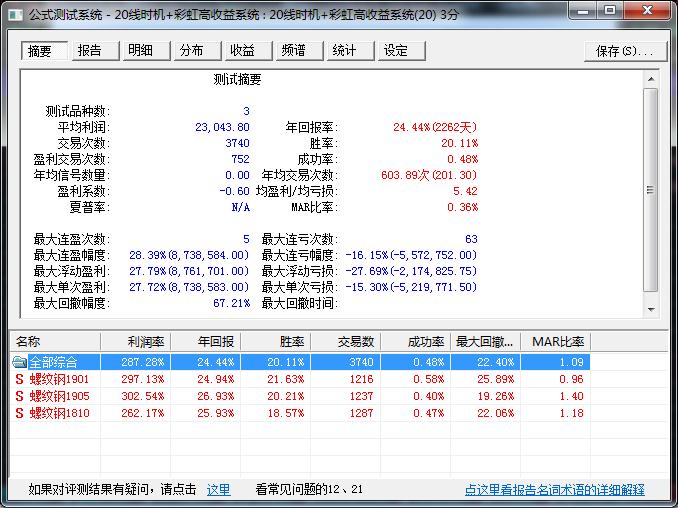The width and height of the screenshot is (678, 508).
Task: Click the application icon in title bar
Action: pyautogui.click(x=16, y=14)
